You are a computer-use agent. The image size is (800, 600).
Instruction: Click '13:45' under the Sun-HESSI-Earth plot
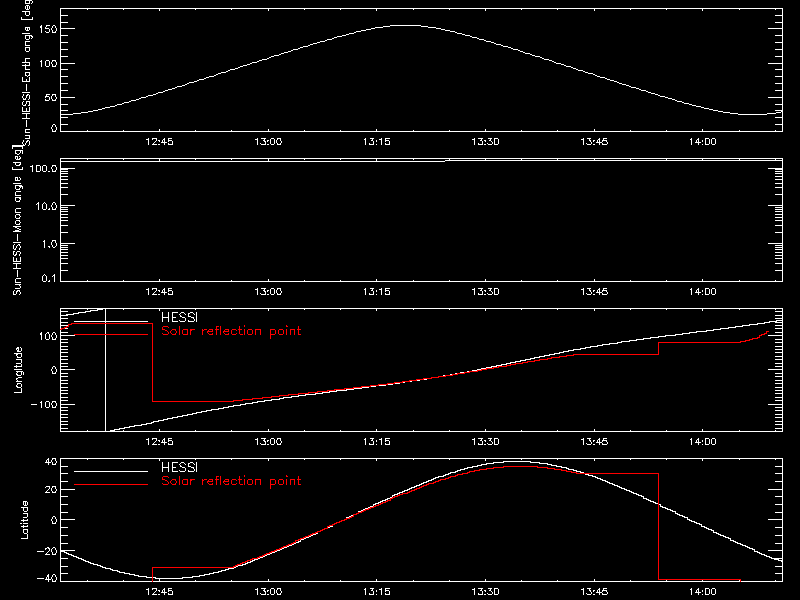click(594, 142)
